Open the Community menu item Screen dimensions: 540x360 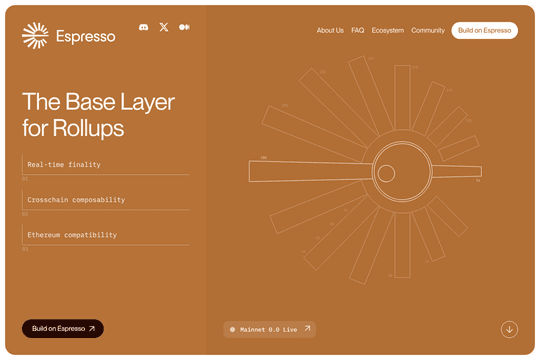point(428,30)
